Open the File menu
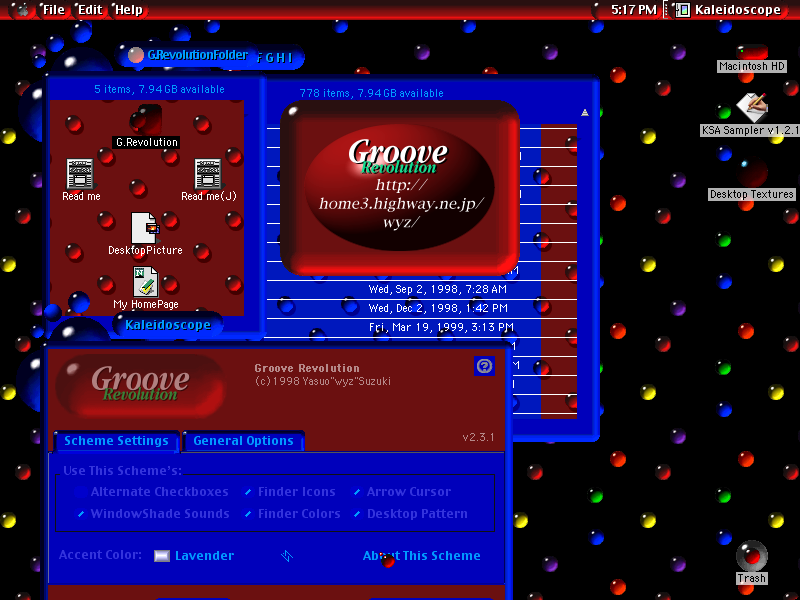The image size is (800, 600). (x=54, y=10)
